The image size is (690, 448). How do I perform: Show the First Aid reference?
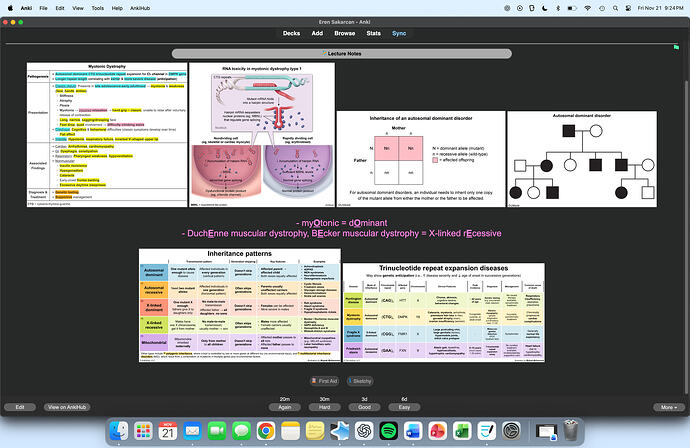coord(325,381)
